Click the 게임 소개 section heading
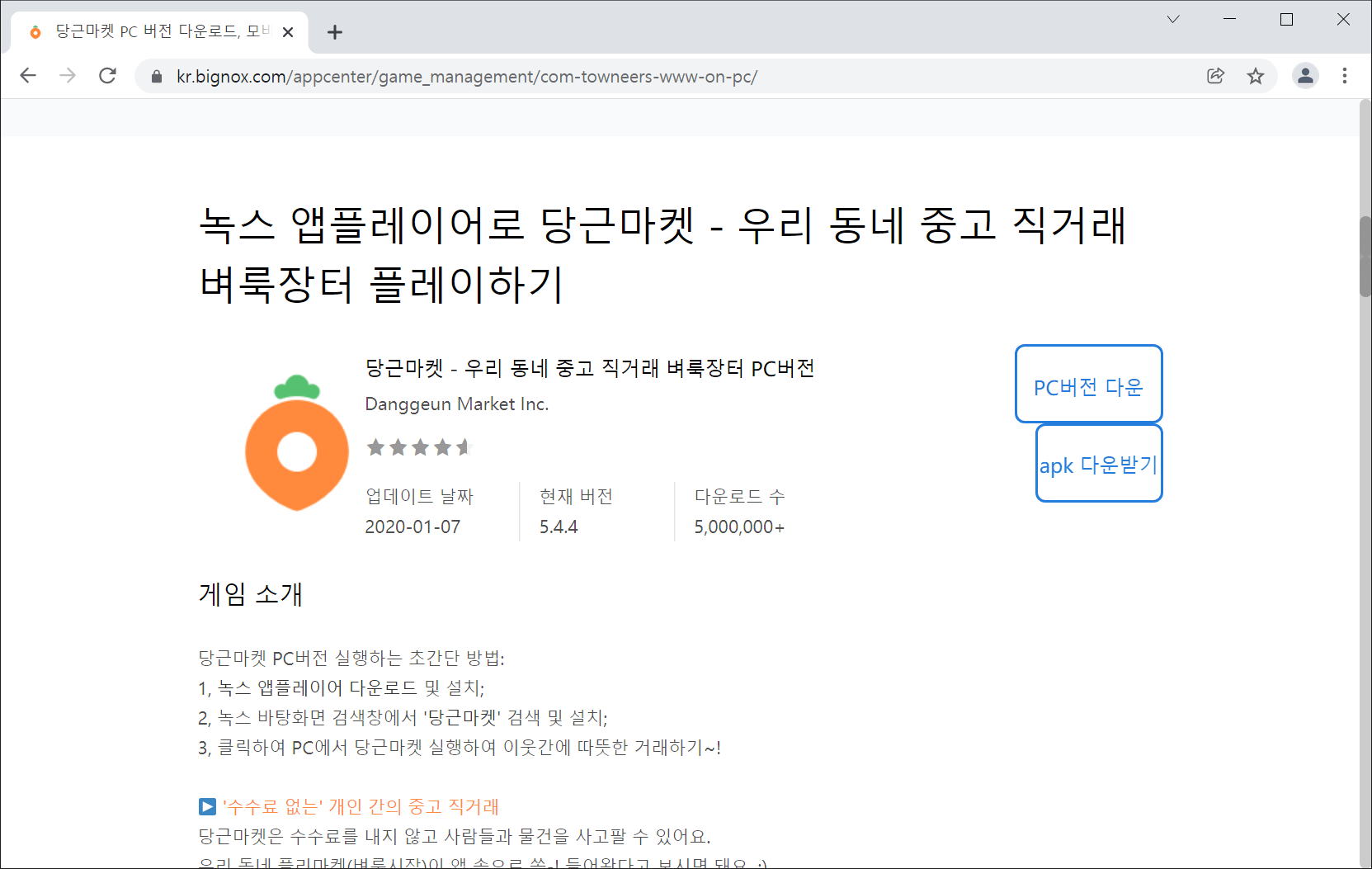 (x=251, y=594)
